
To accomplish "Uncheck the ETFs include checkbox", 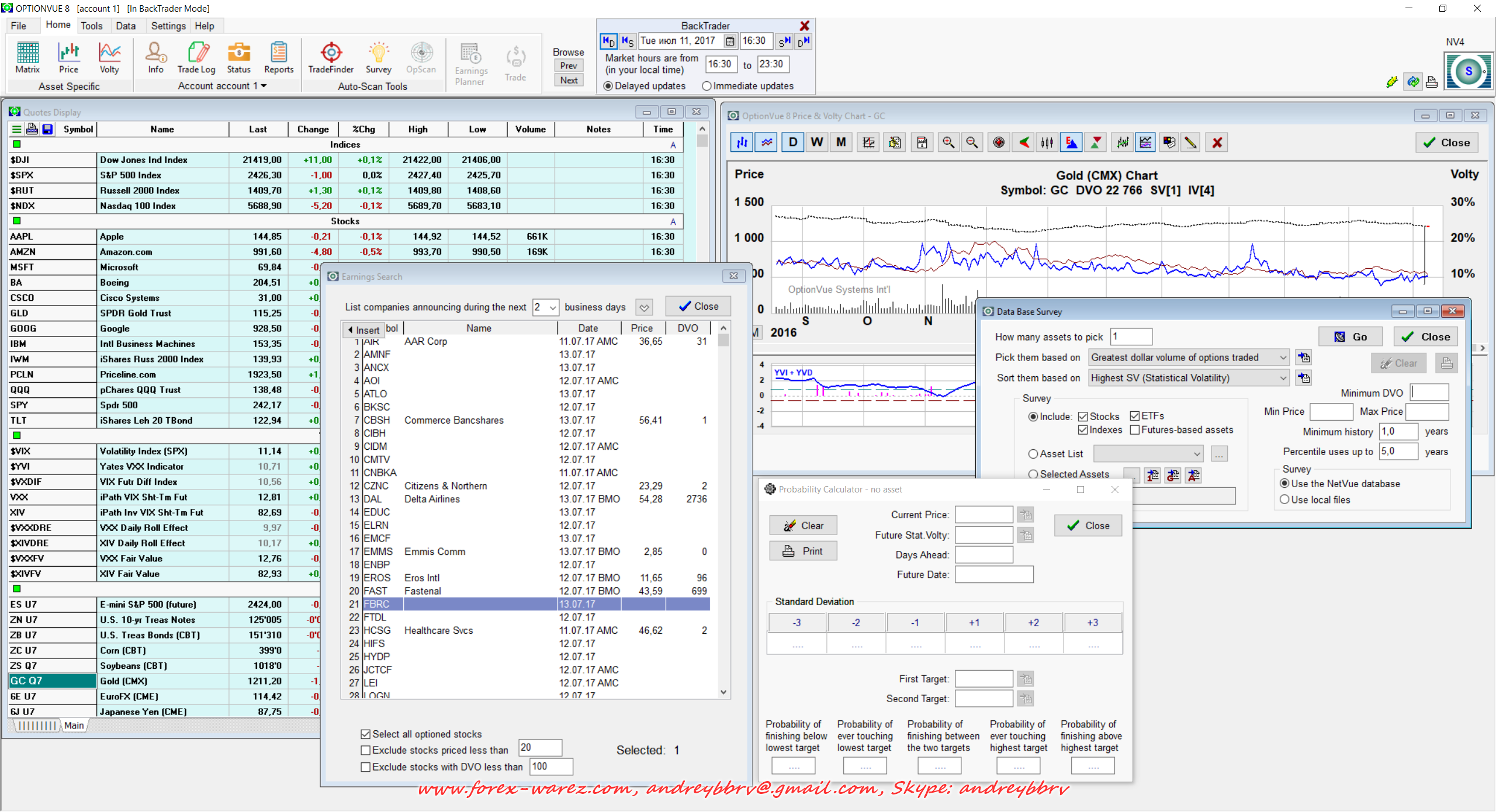I will tap(1135, 416).
